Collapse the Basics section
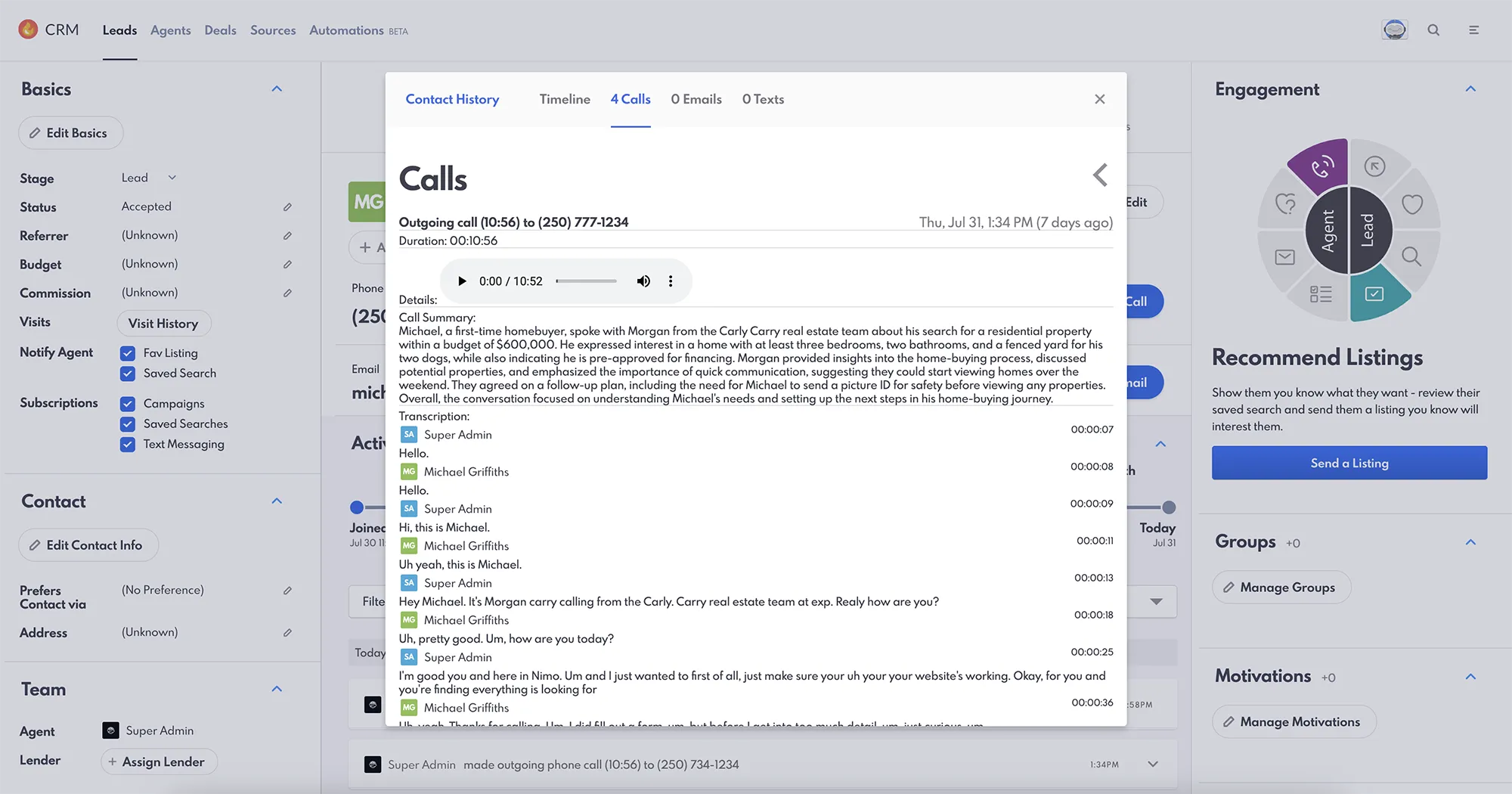 pyautogui.click(x=277, y=89)
